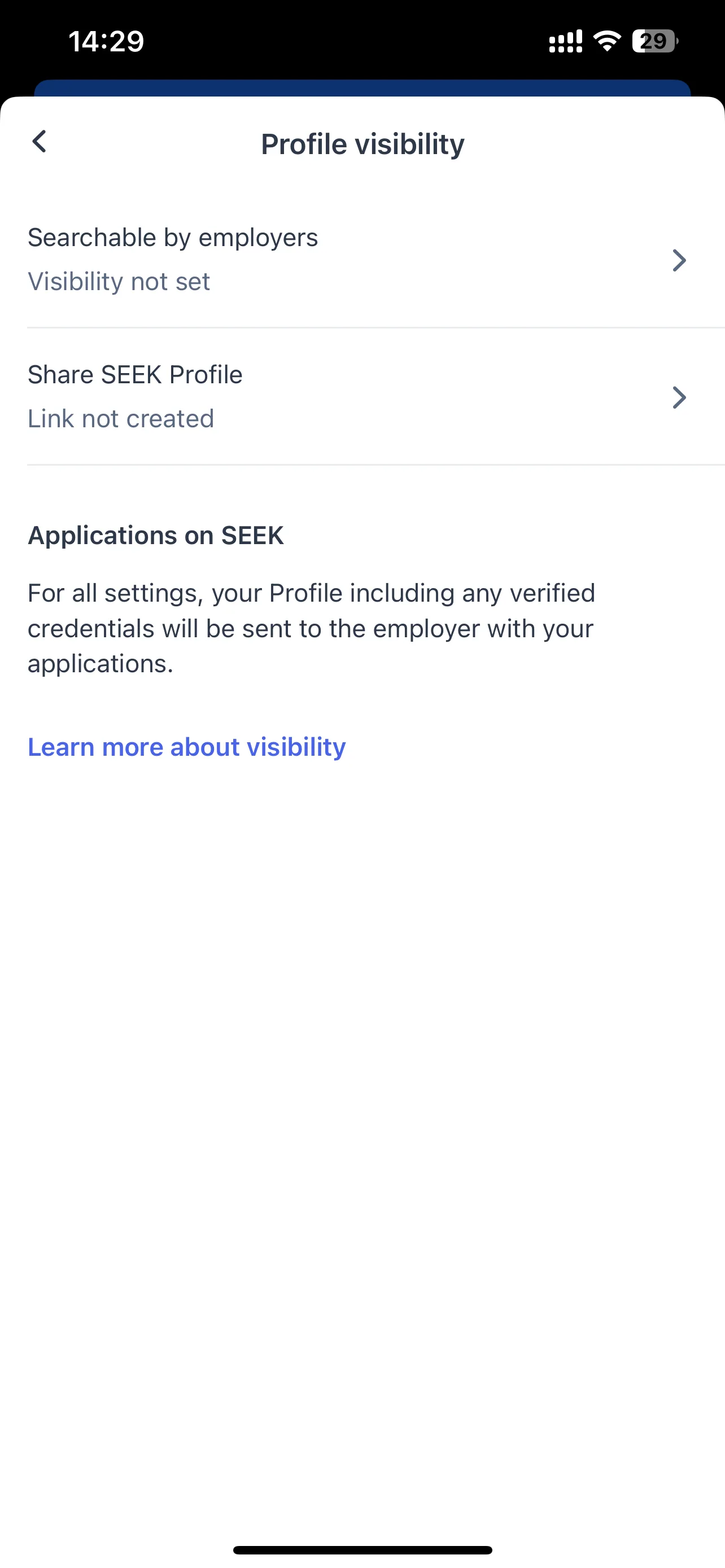Go back using the top-left arrow
725x1568 pixels.
click(39, 142)
